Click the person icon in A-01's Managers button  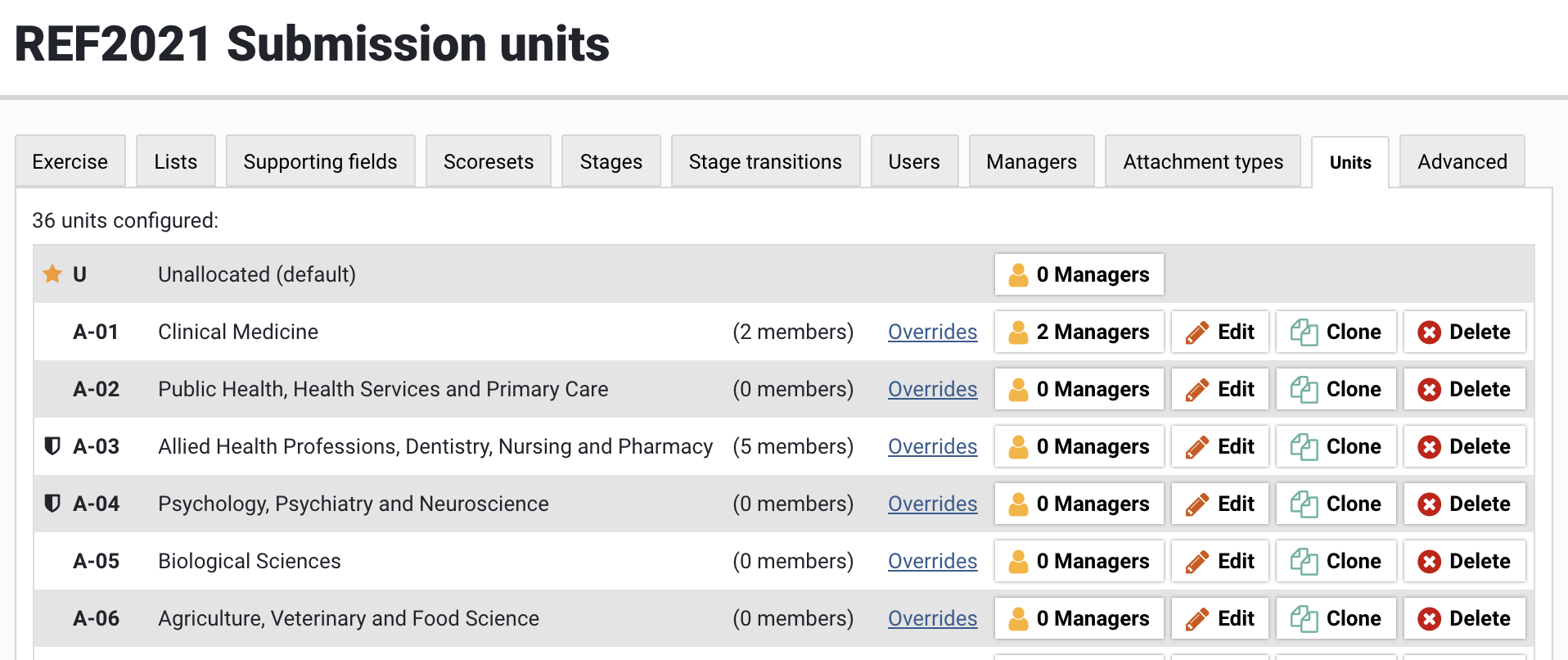[1018, 332]
